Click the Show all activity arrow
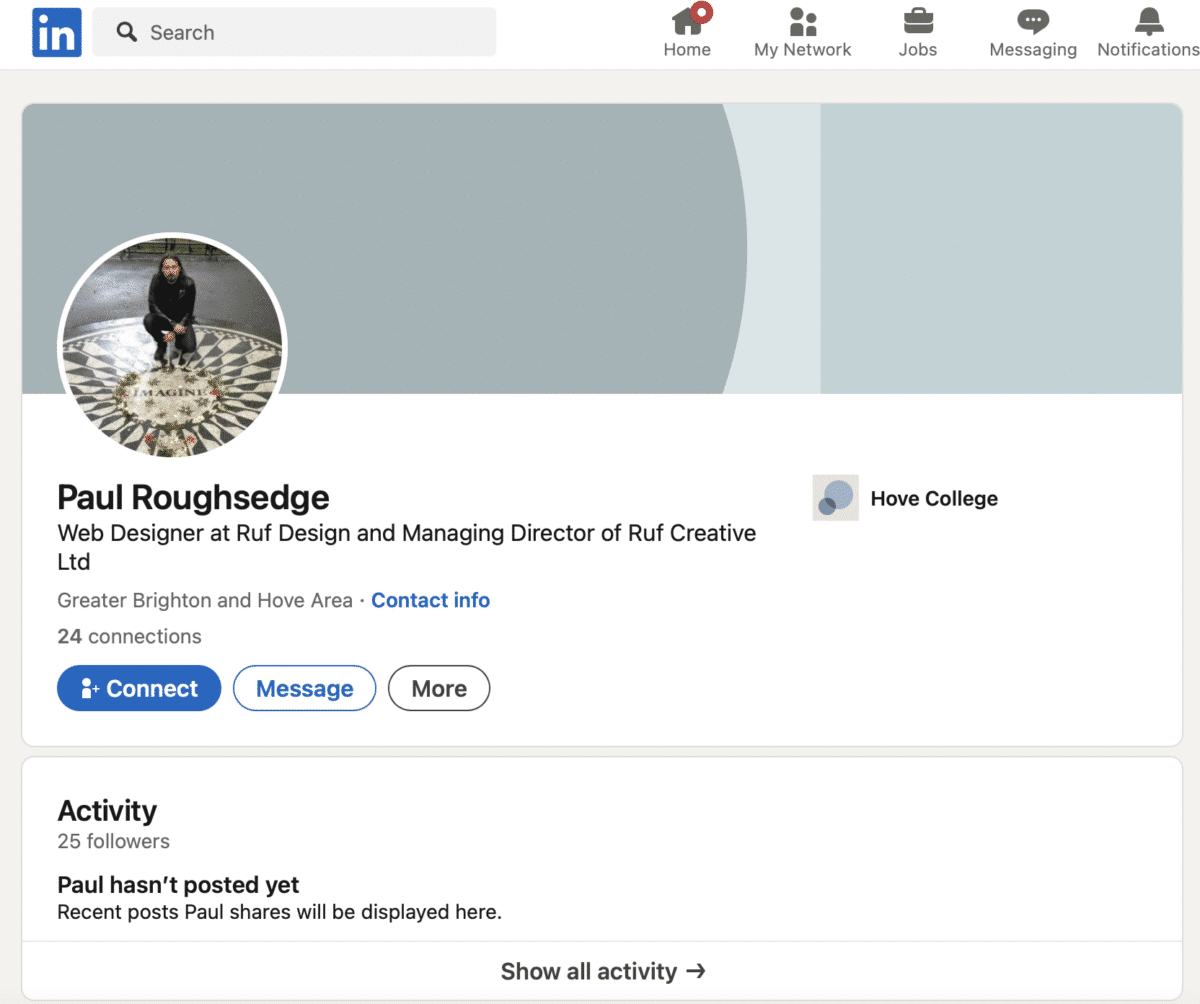This screenshot has width=1200, height=1004. [x=696, y=971]
